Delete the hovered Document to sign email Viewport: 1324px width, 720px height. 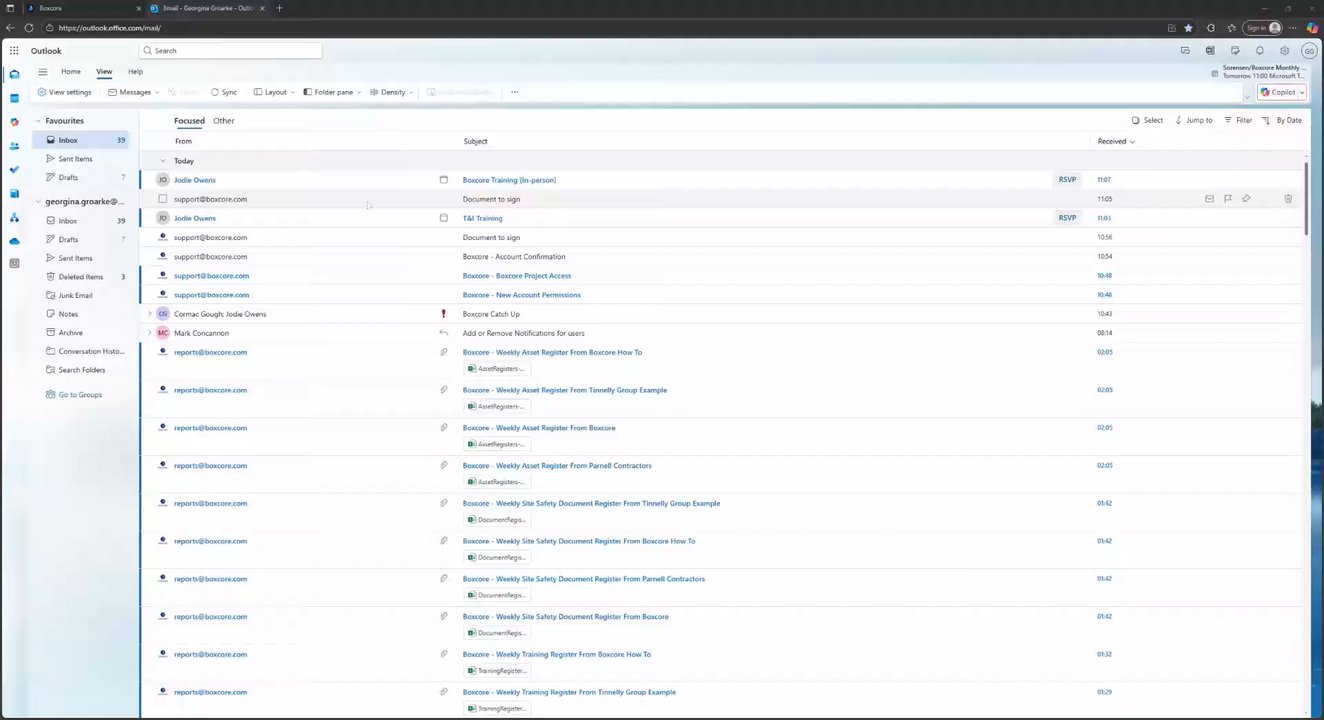click(1288, 199)
